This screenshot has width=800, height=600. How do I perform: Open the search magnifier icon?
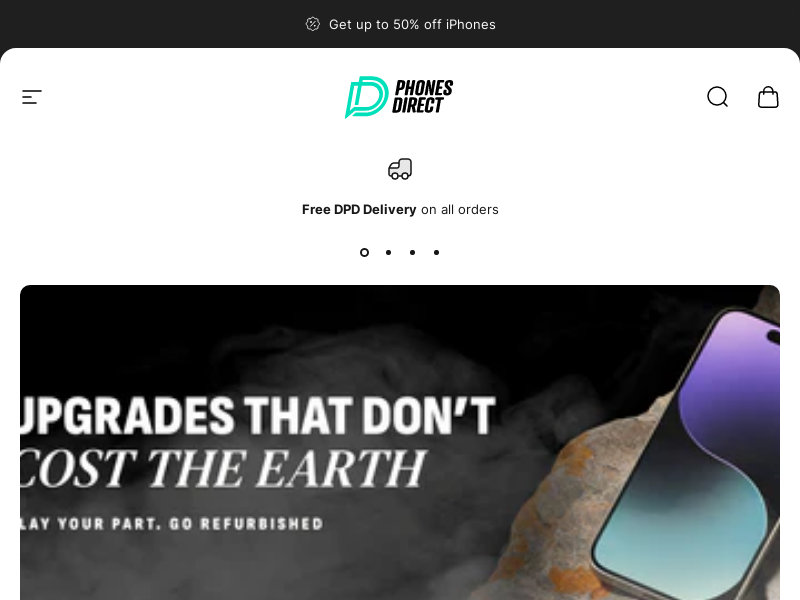pyautogui.click(x=717, y=97)
